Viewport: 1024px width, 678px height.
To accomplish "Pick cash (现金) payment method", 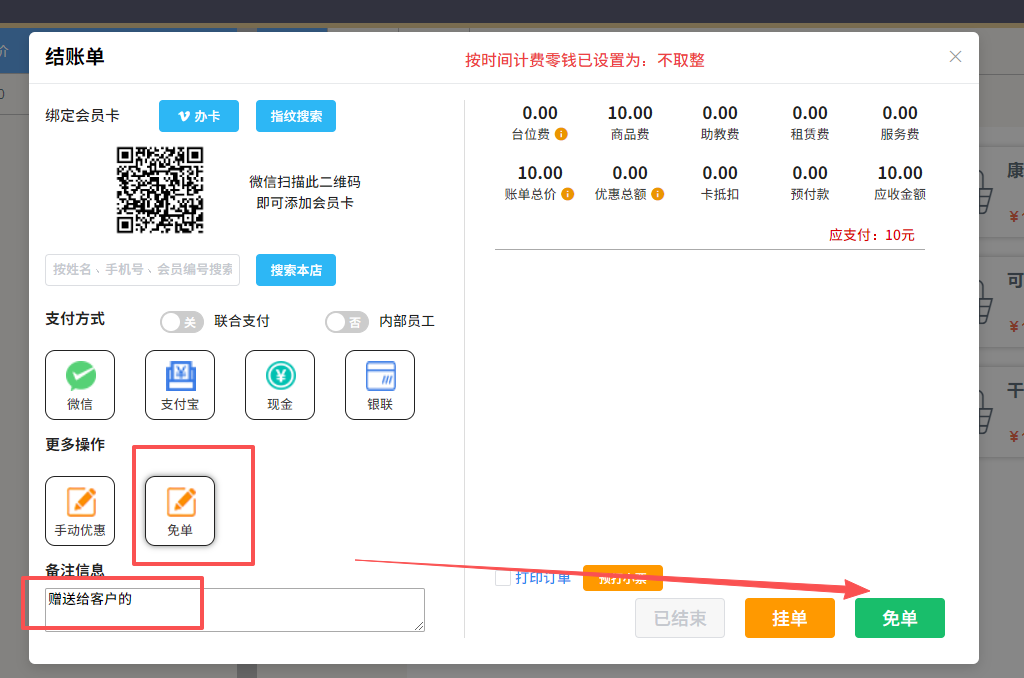I will pyautogui.click(x=280, y=385).
